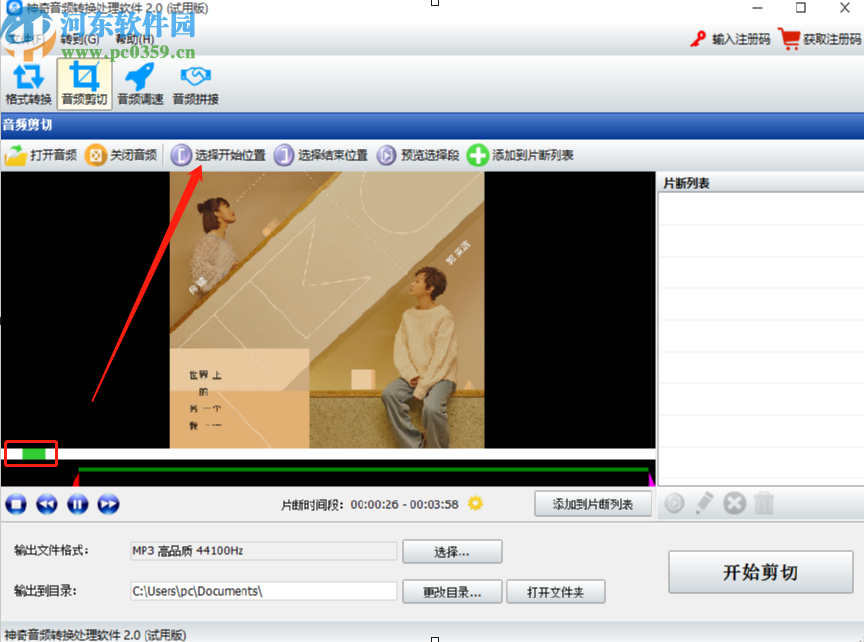Stop playback with the stop button

(16, 504)
